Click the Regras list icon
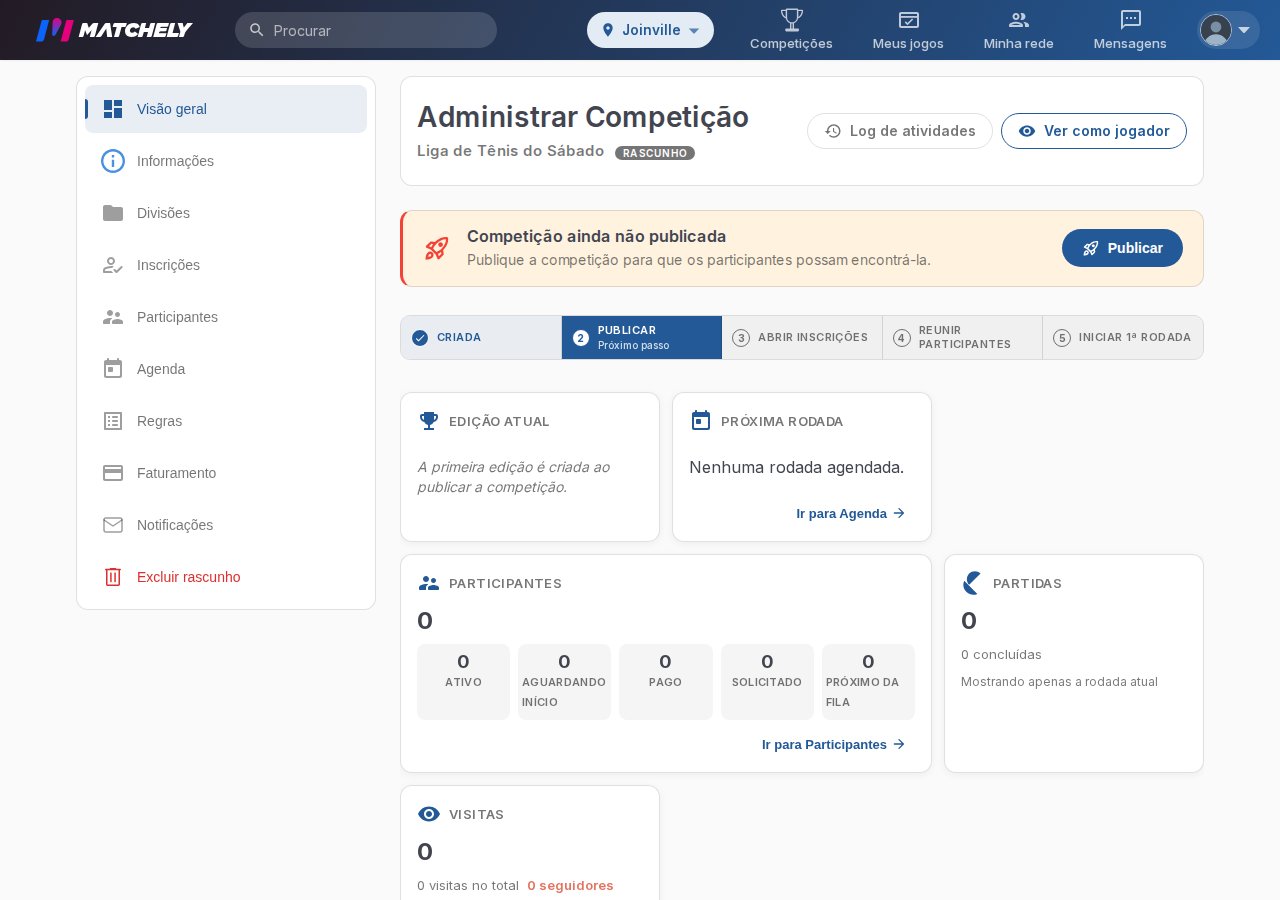1280x900 pixels. (113, 421)
